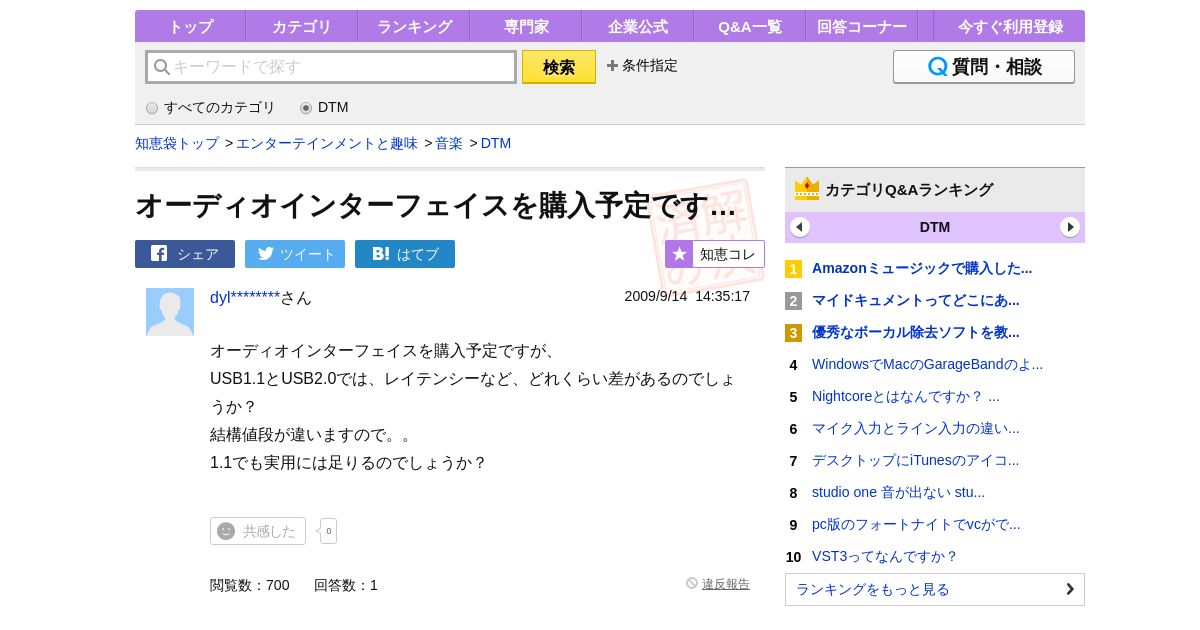This screenshot has height=630, width=1200.
Task: Show previous category with left arrow
Action: [800, 227]
